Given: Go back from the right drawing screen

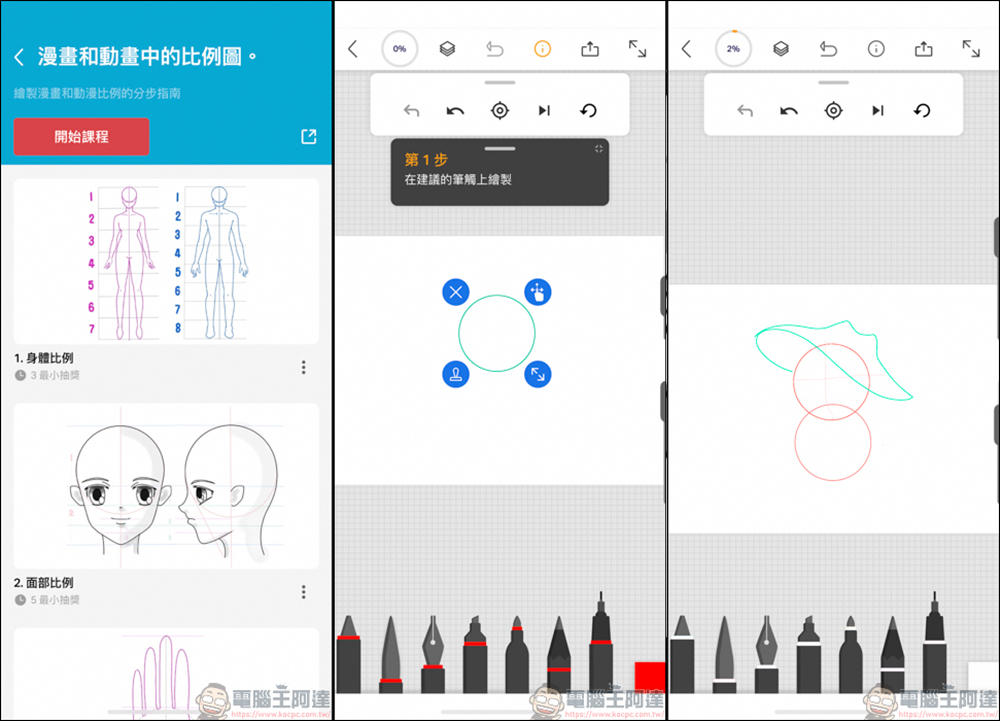Looking at the screenshot, I should [687, 48].
